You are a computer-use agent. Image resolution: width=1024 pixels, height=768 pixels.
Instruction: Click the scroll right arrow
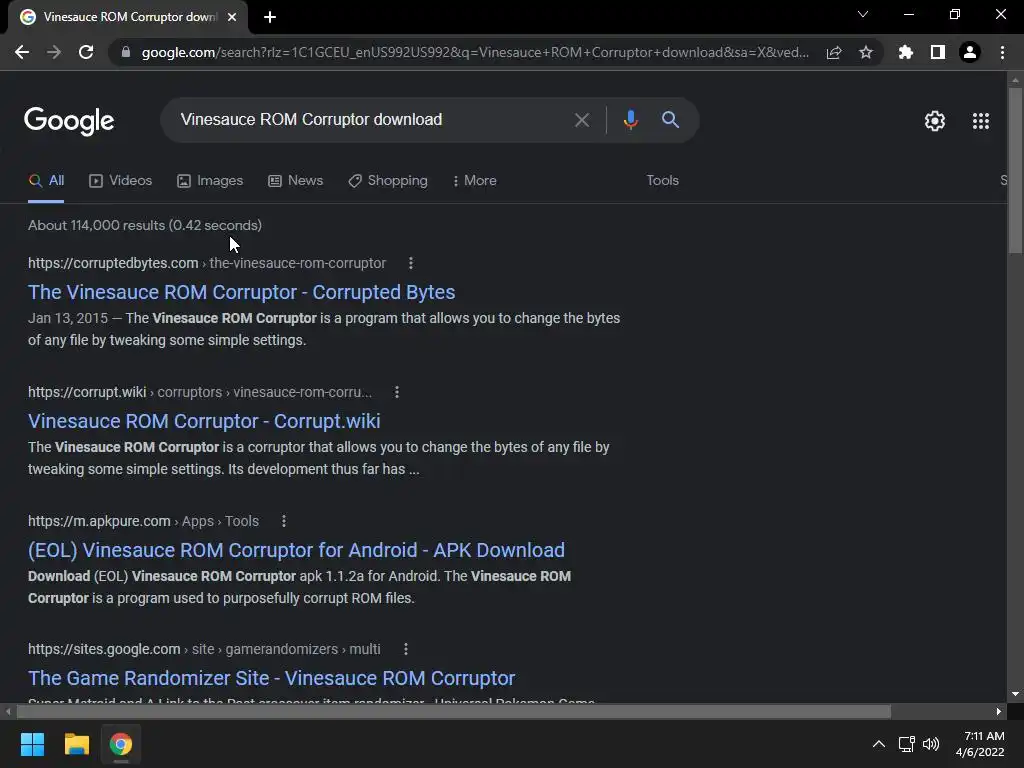point(999,711)
